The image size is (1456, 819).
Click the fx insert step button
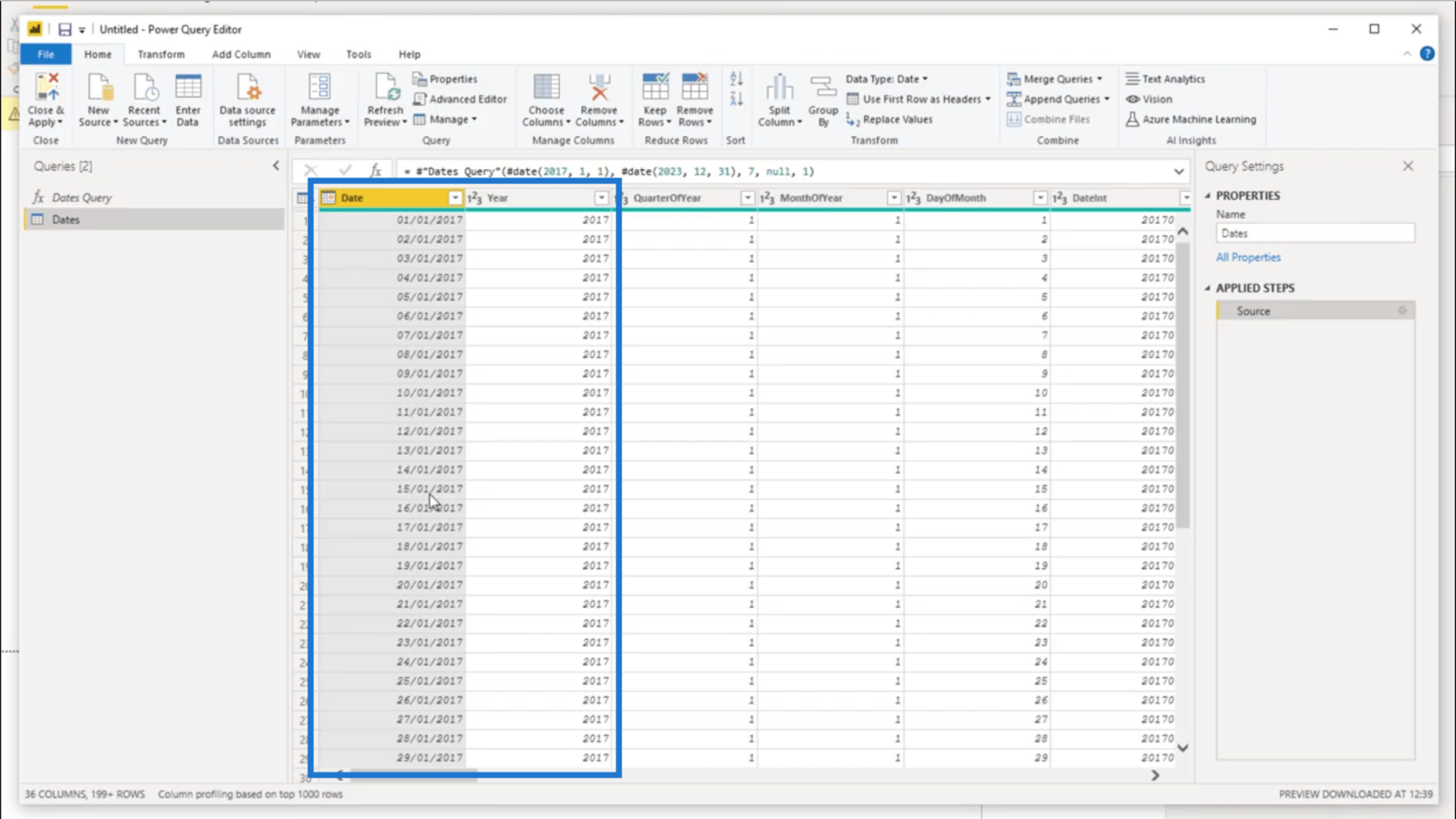click(375, 172)
